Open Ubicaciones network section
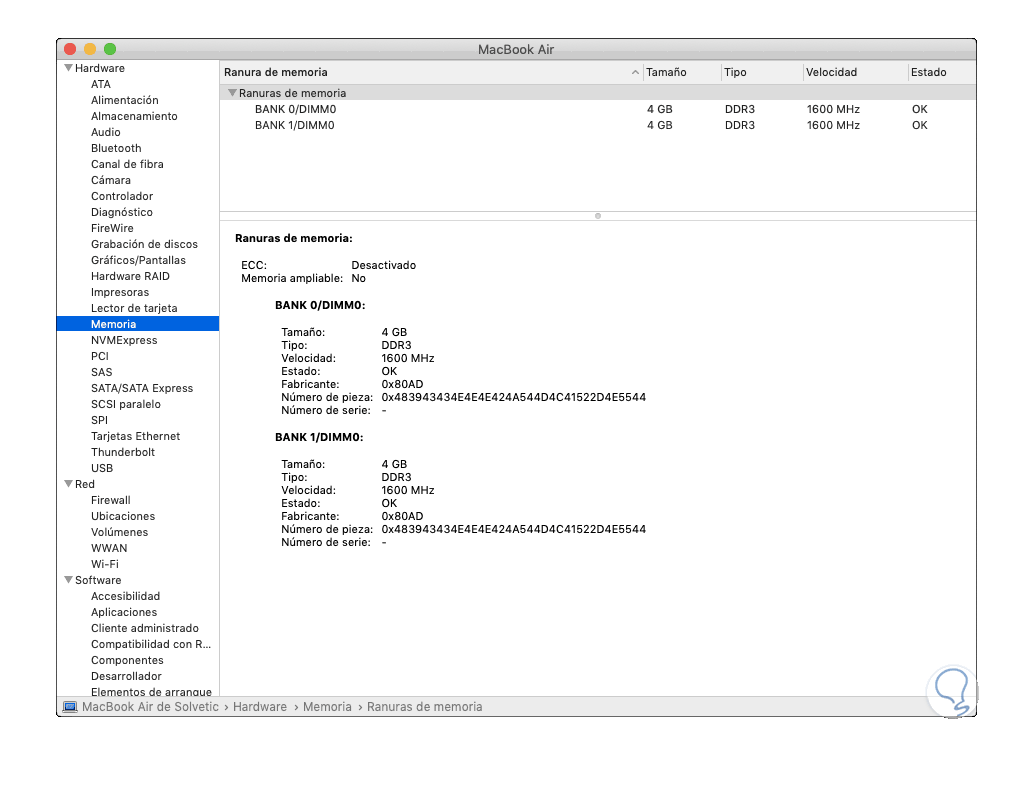Viewport: 1033px width, 791px height. click(x=123, y=516)
